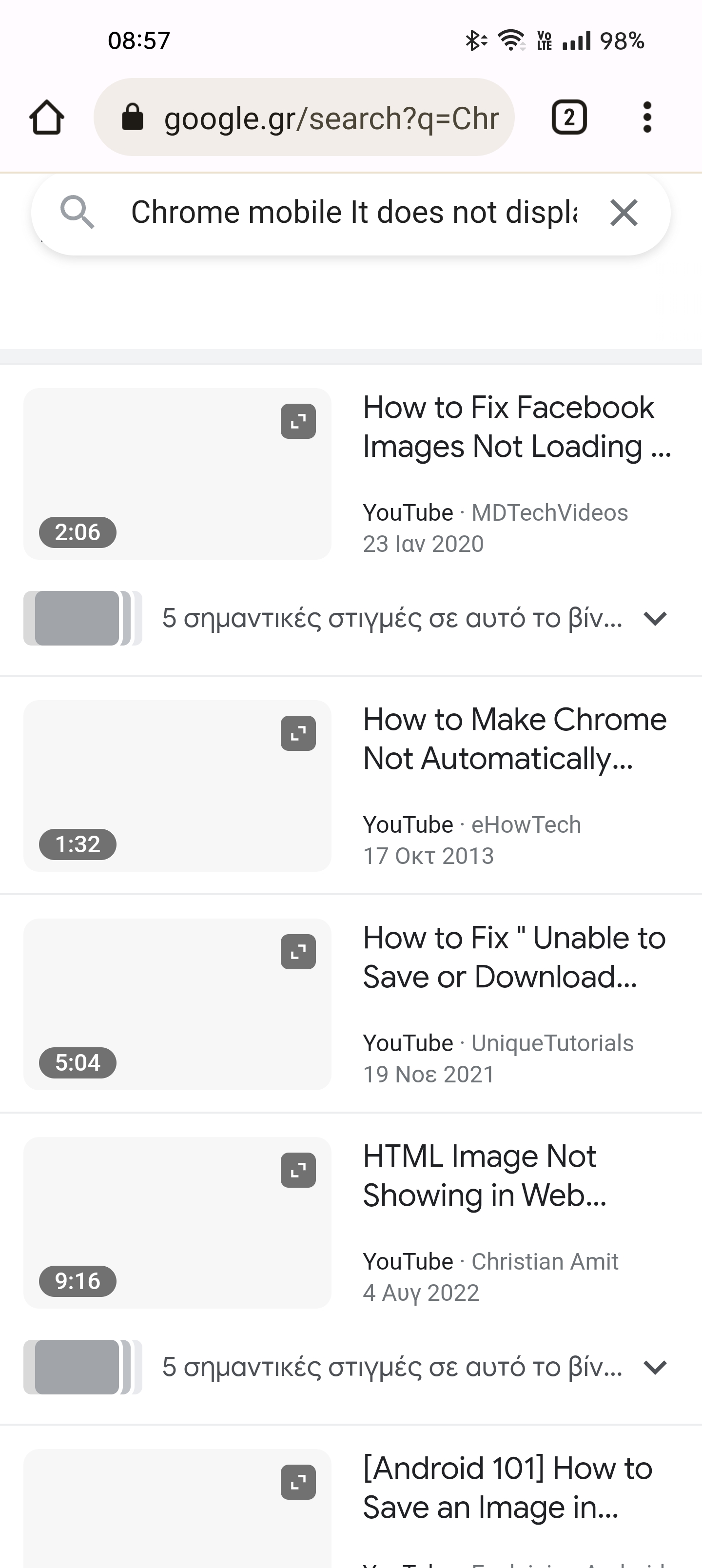The height and width of the screenshot is (1568, 702).
Task: Edit the 'Chrome mobile It does not' query
Action: (x=353, y=213)
